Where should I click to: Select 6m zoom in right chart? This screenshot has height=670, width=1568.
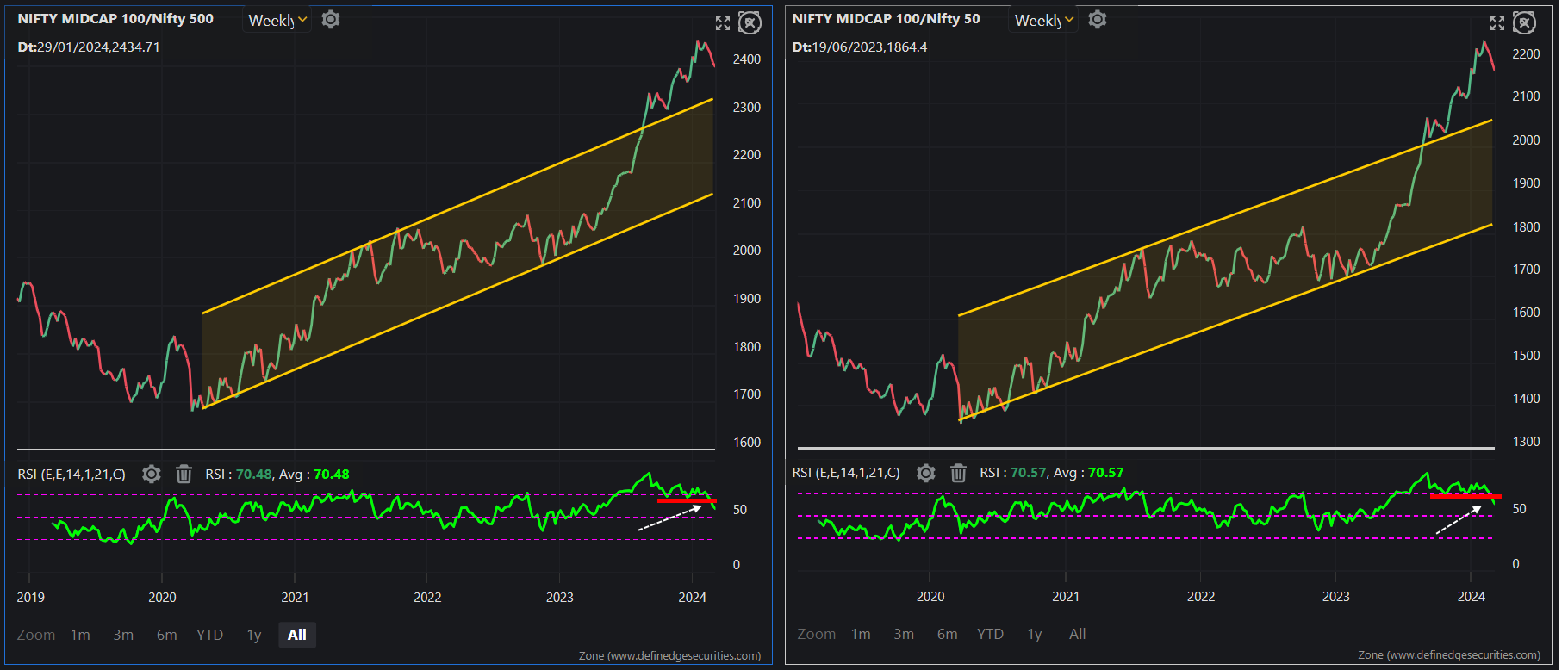pyautogui.click(x=947, y=634)
